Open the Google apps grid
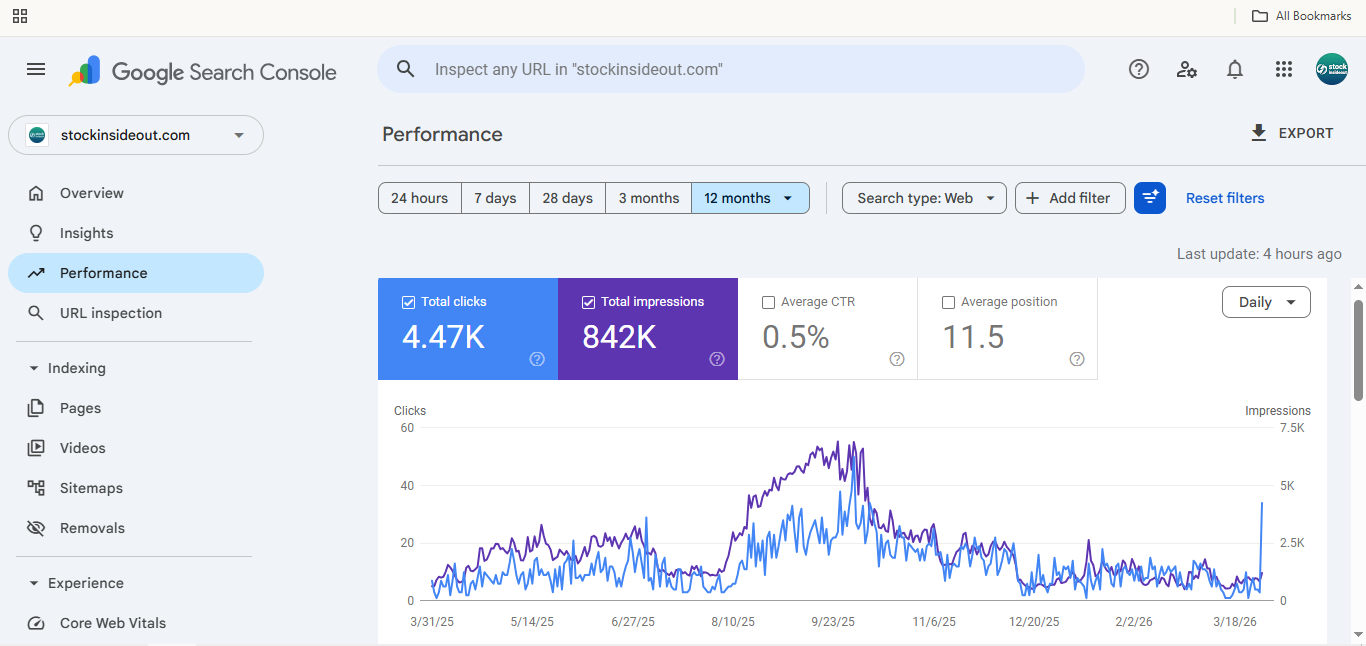1366x646 pixels. tap(1284, 69)
